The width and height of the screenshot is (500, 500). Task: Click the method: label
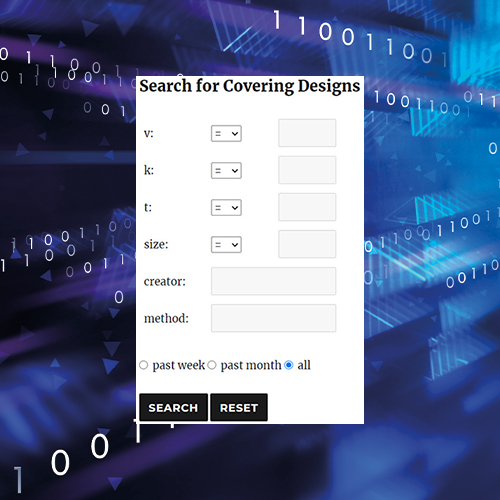point(166,318)
